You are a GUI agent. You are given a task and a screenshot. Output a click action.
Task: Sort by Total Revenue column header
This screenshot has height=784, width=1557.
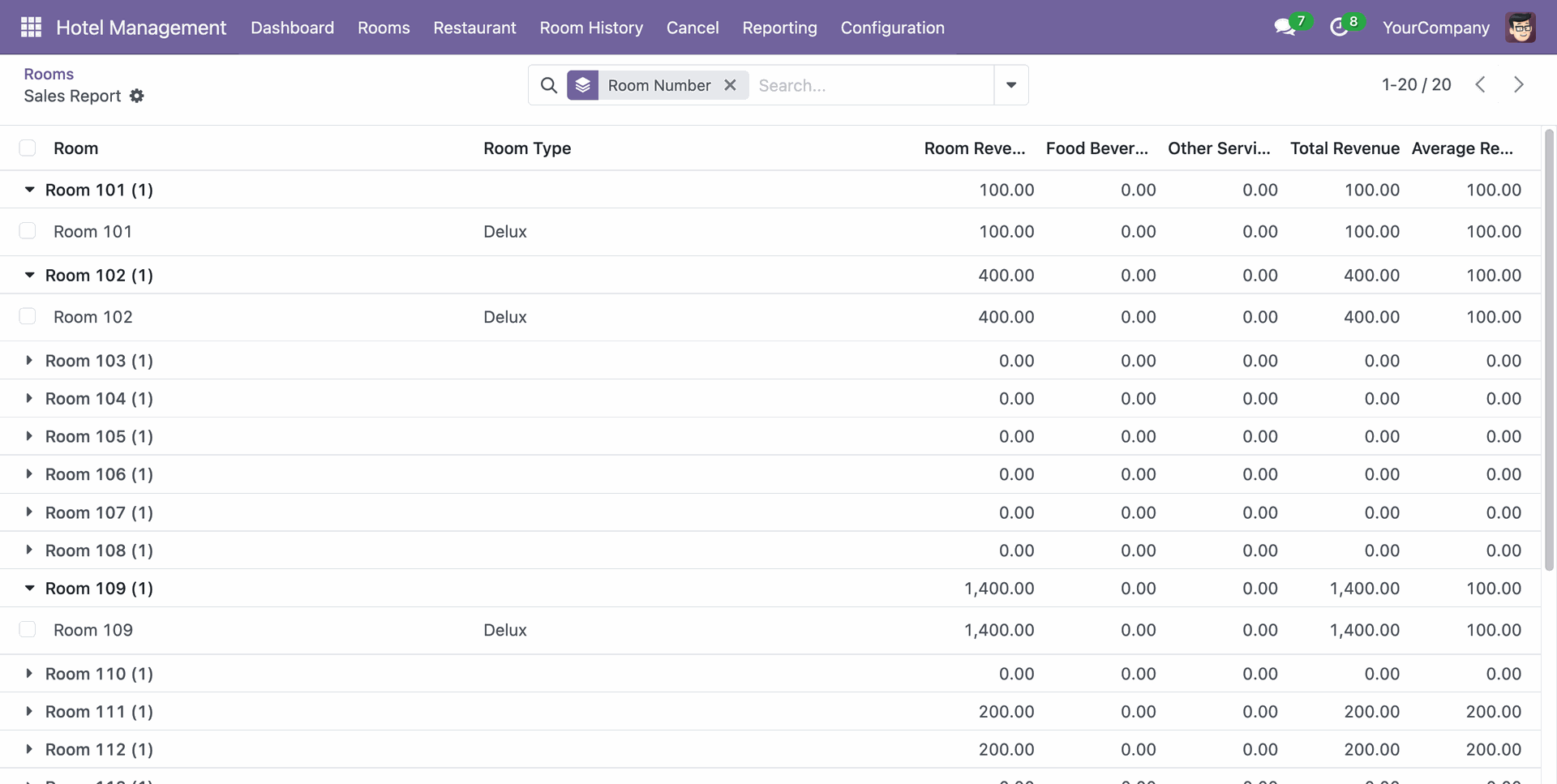[x=1344, y=148]
